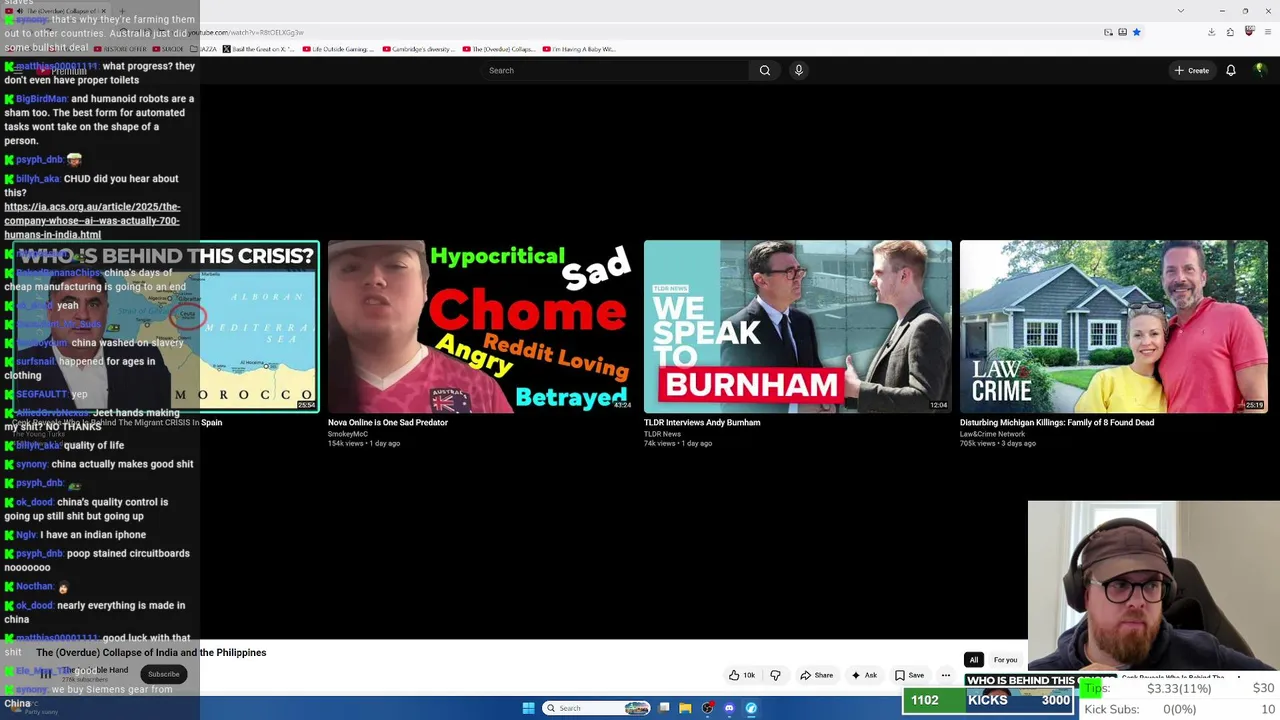Click the Windows taskbar search box
1280x720 pixels.
[x=597, y=708]
